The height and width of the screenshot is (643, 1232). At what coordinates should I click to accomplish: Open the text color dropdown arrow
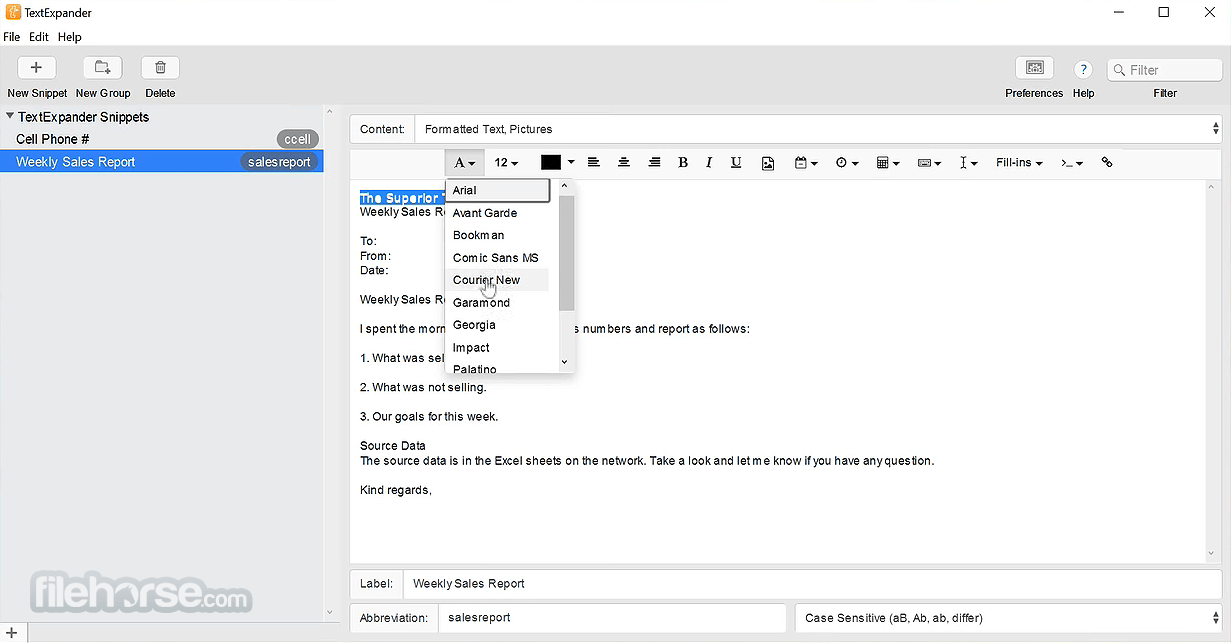[x=571, y=162]
